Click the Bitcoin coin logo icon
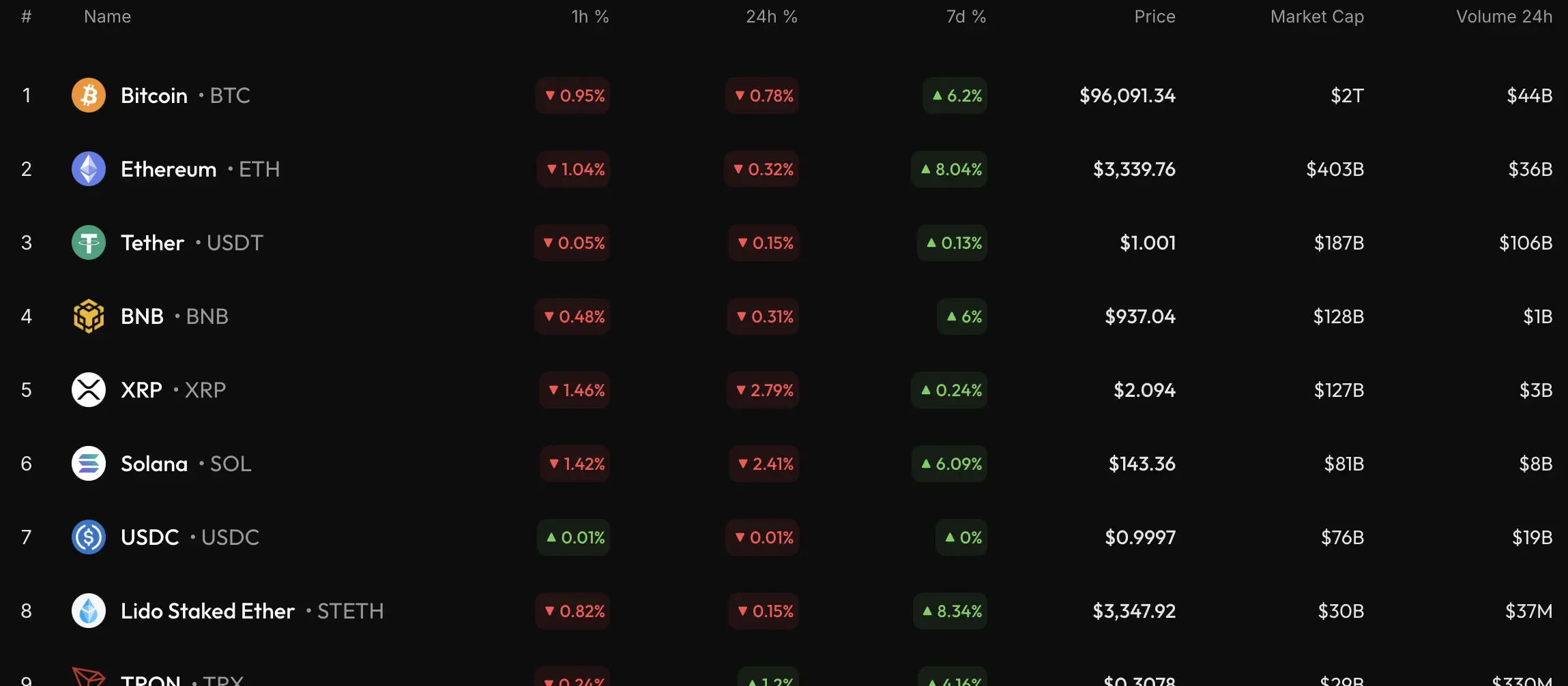The image size is (1568, 686). click(89, 95)
